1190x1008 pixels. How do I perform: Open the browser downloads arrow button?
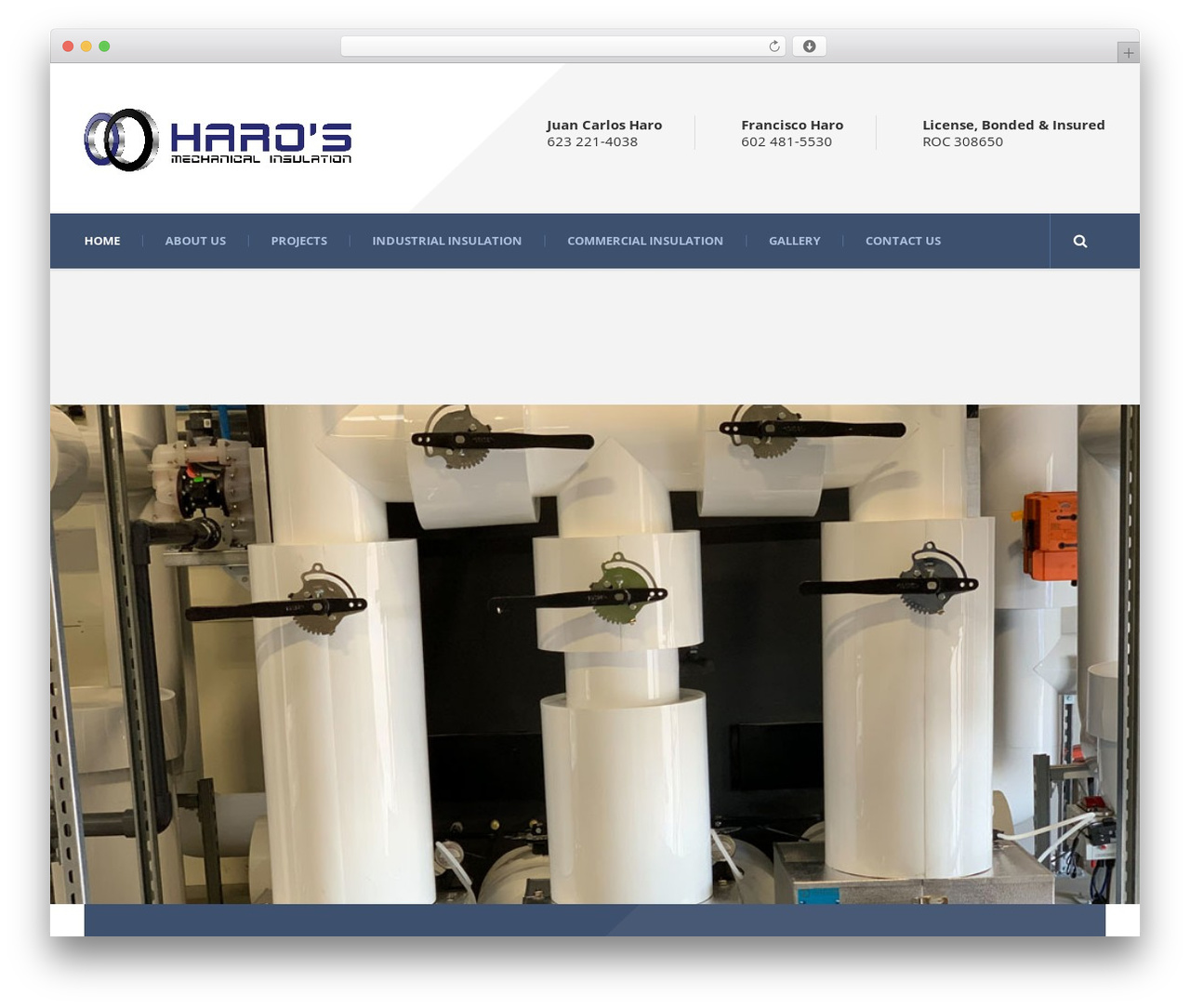pyautogui.click(x=809, y=46)
